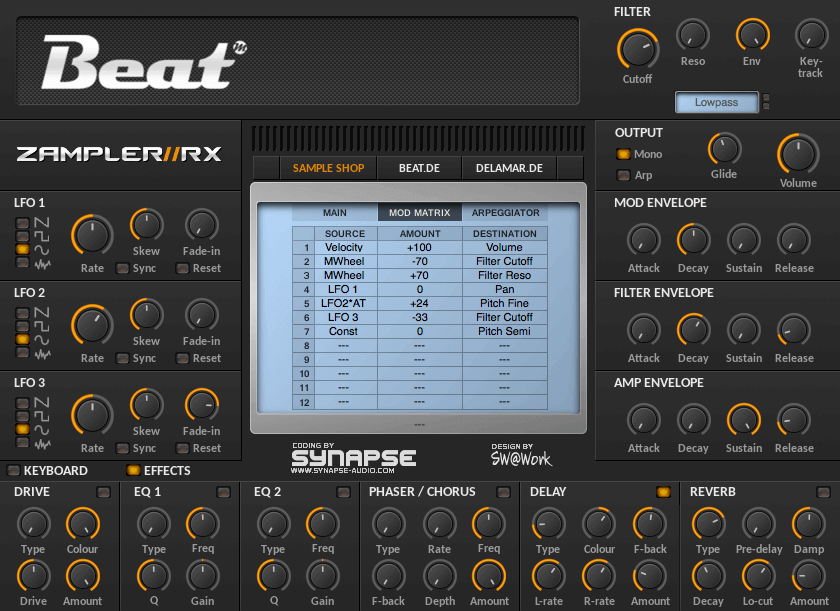Click the +24 amount in row 5

point(420,303)
